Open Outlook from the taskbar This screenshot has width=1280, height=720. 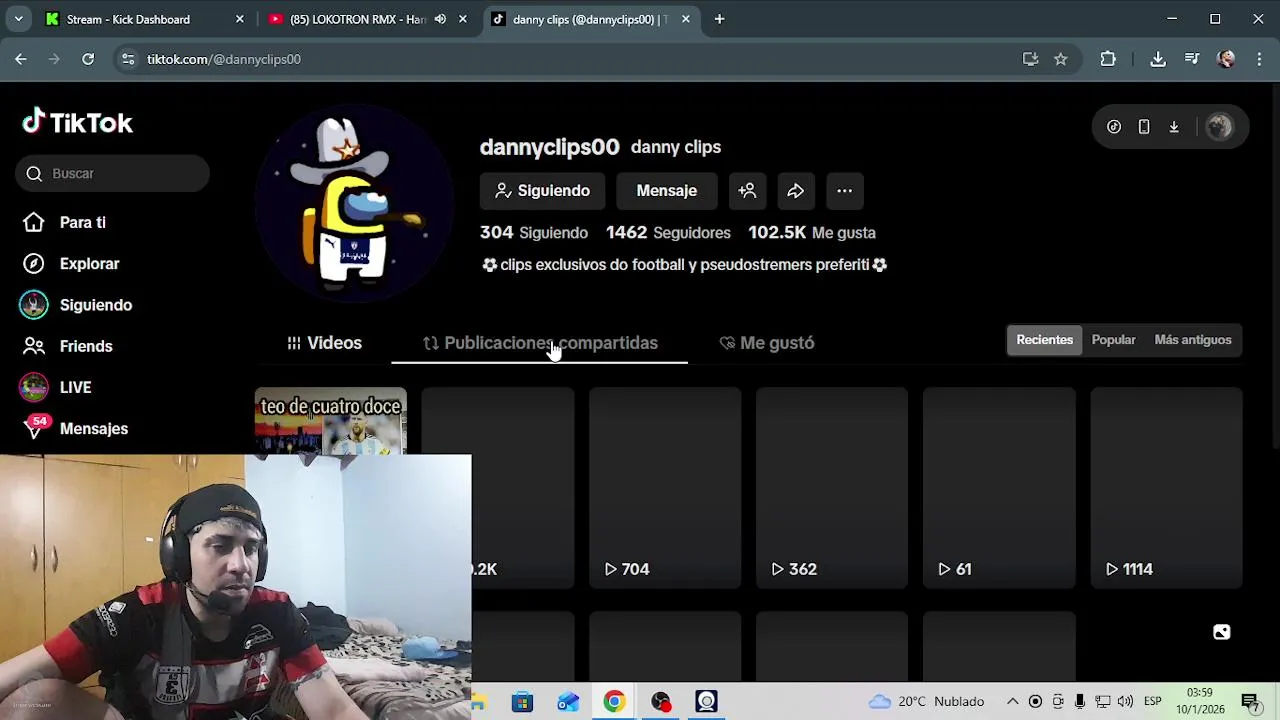(568, 702)
